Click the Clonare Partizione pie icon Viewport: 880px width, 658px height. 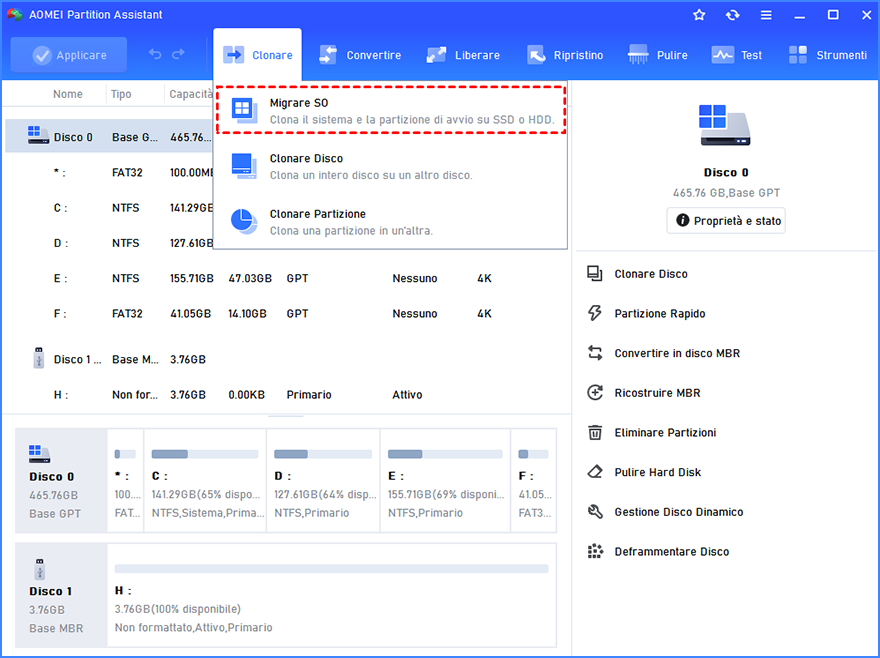click(x=244, y=222)
